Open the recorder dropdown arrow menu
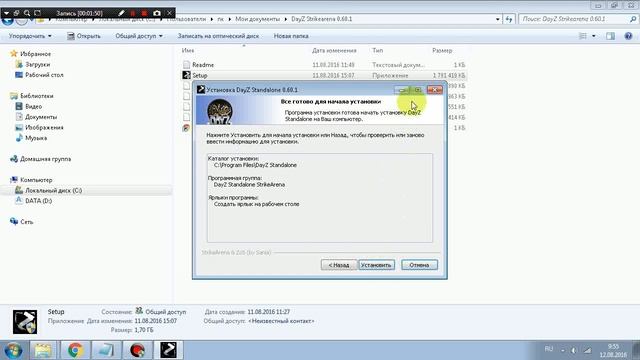640x360 pixels. (x=6, y=13)
